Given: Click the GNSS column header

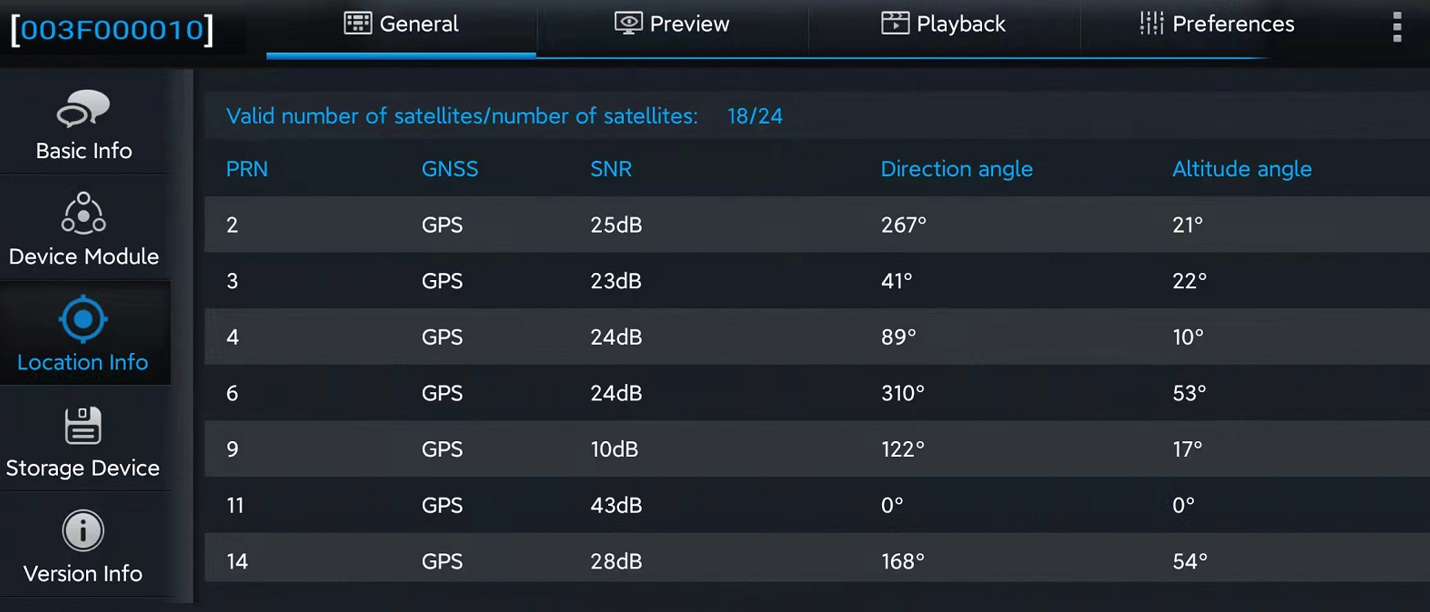Looking at the screenshot, I should coord(450,169).
